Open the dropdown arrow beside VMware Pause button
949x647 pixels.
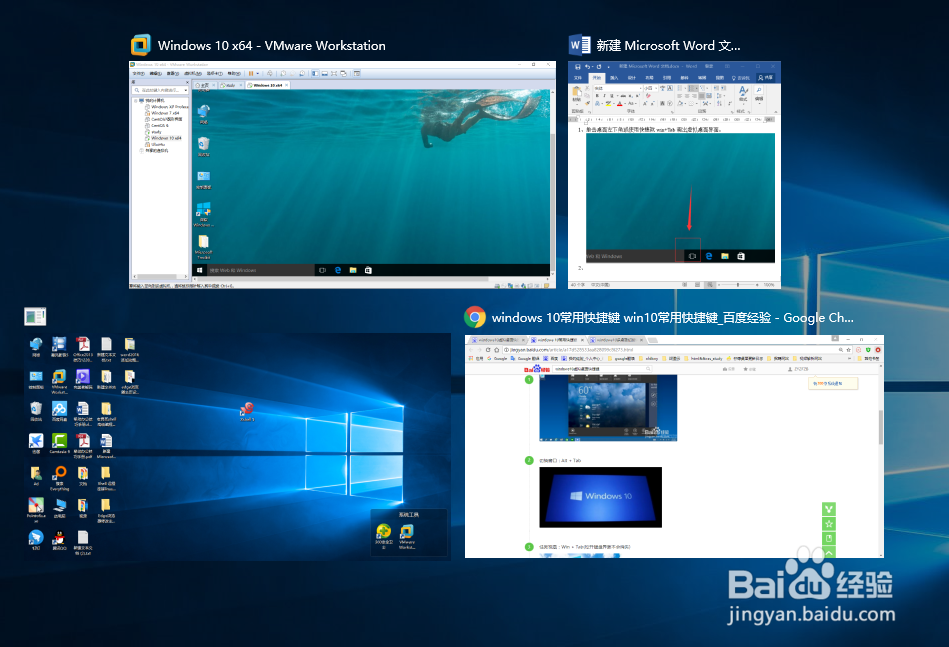(258, 73)
